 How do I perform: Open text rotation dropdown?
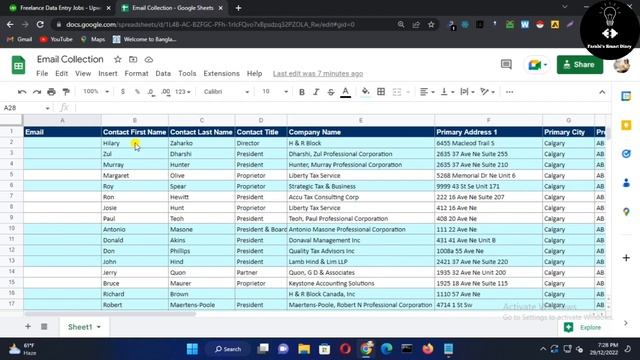pyautogui.click(x=487, y=92)
